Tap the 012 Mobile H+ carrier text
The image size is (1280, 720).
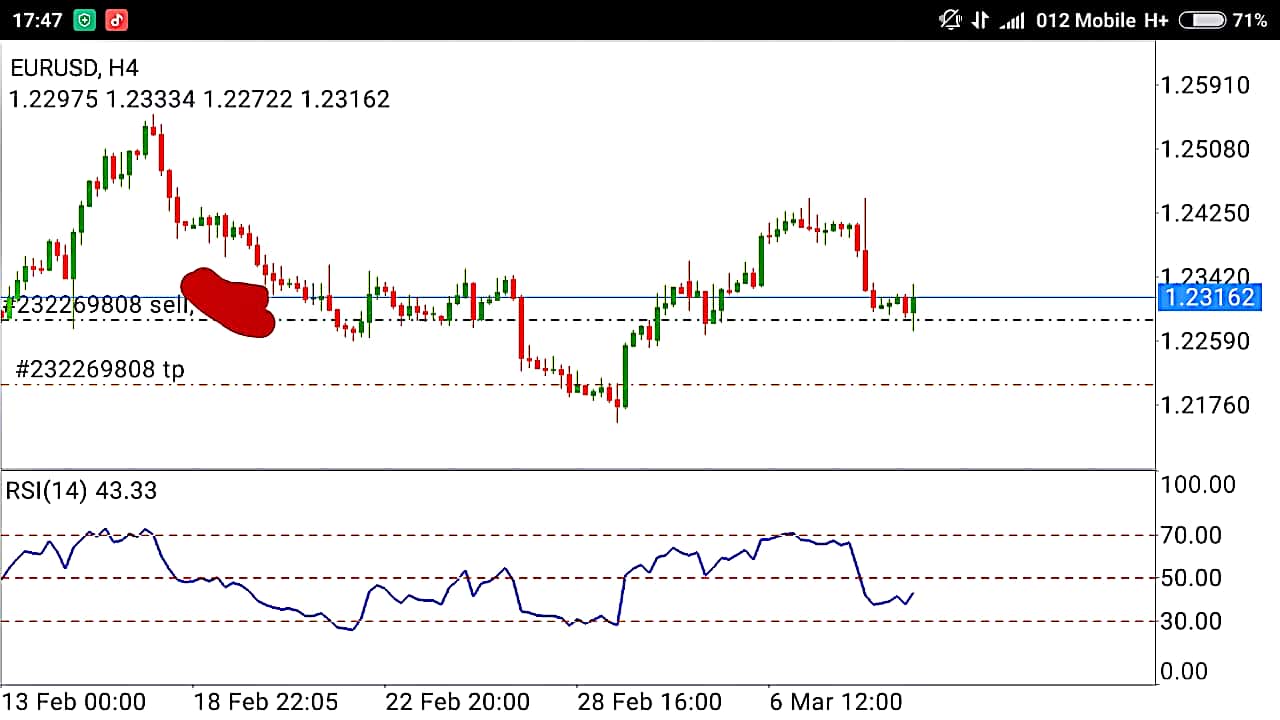click(x=1102, y=20)
